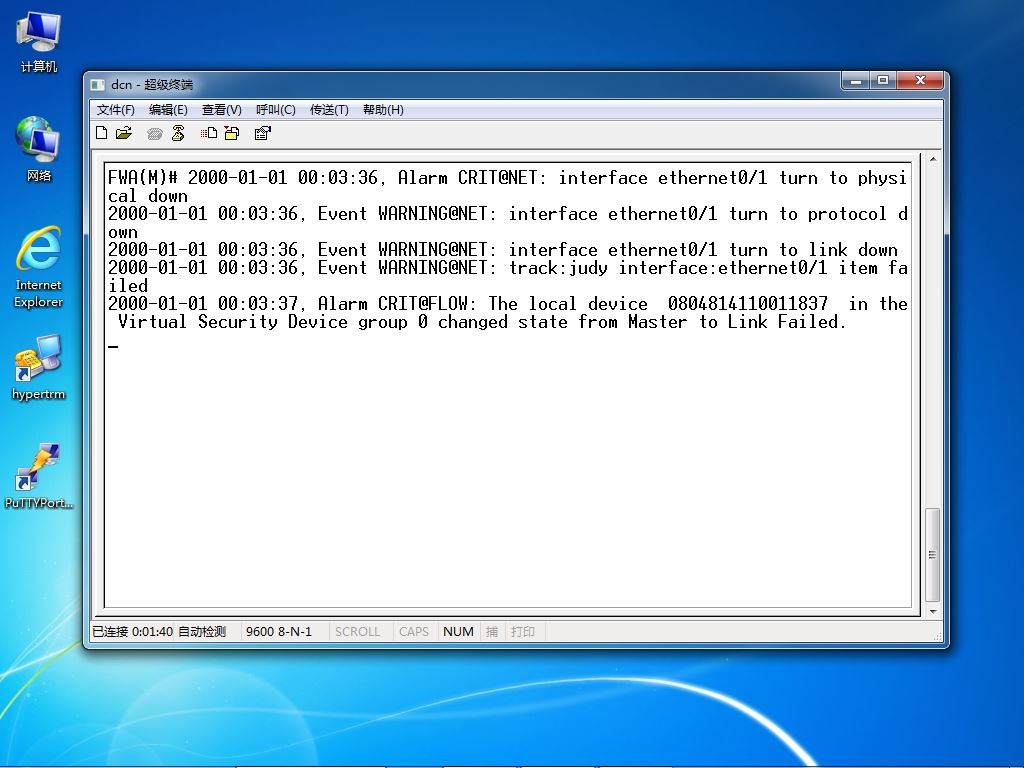Screen dimensions: 1024x768
Task: Click the vertical scrollbar thumb
Action: [933, 555]
